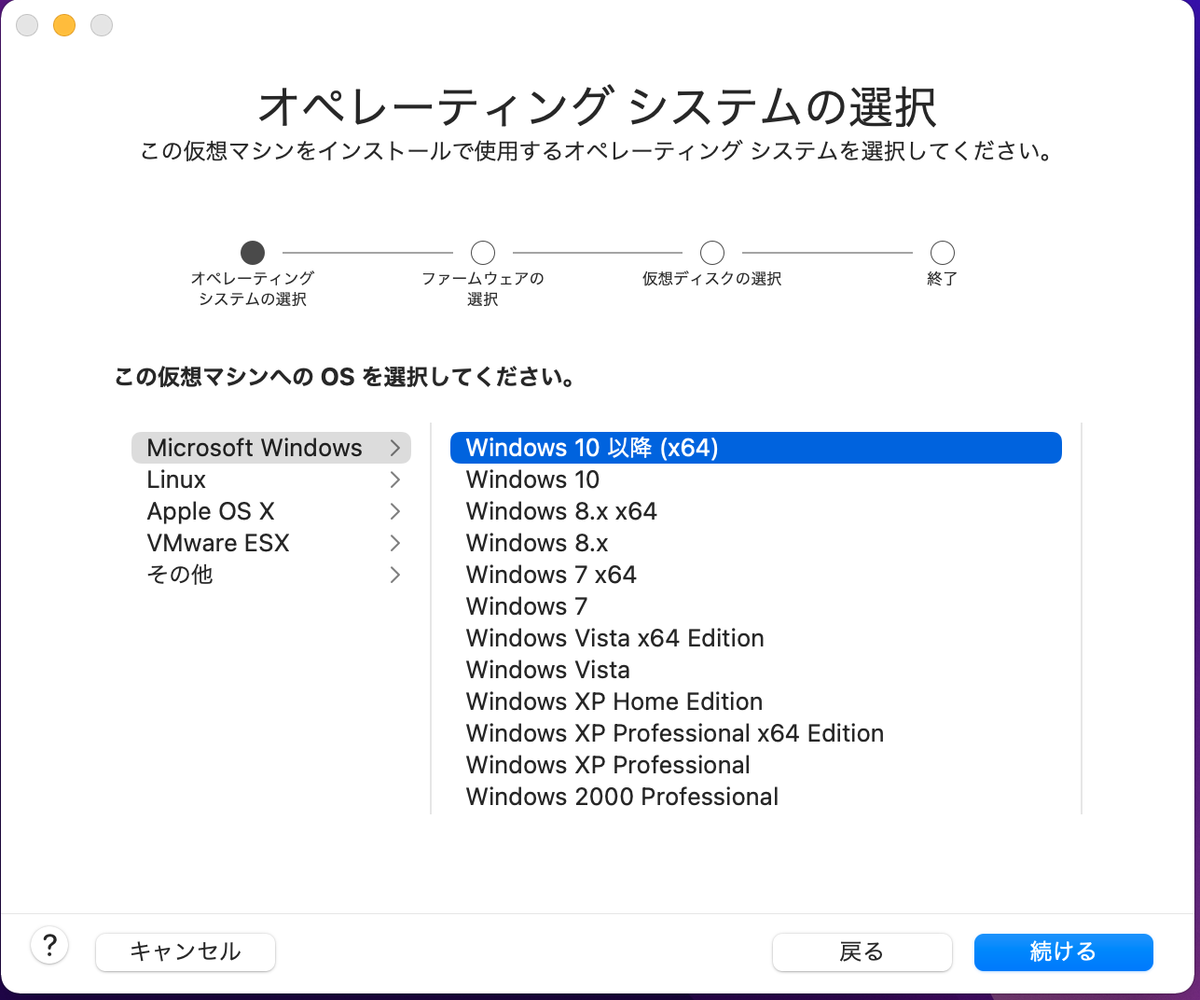
Task: Expand the その他 category chevron
Action: coord(396,575)
